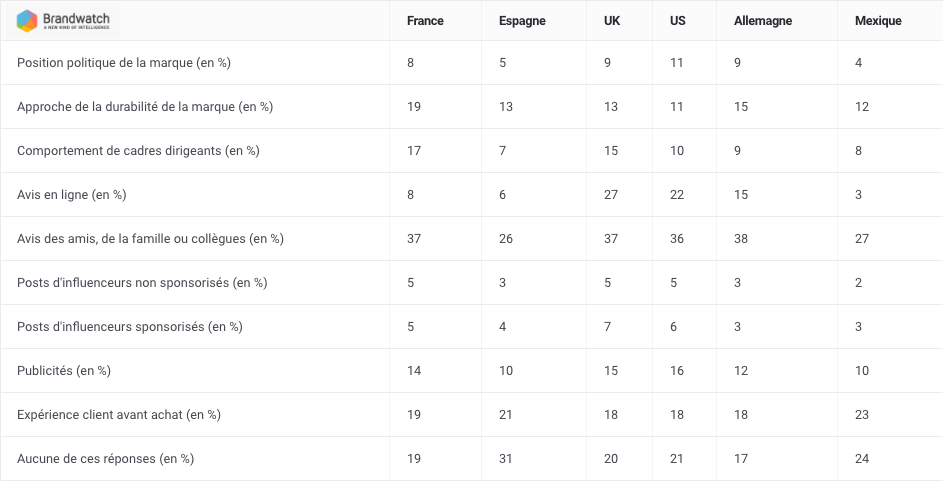Select the Avis en ligne row label
943x481 pixels.
click(x=72, y=195)
